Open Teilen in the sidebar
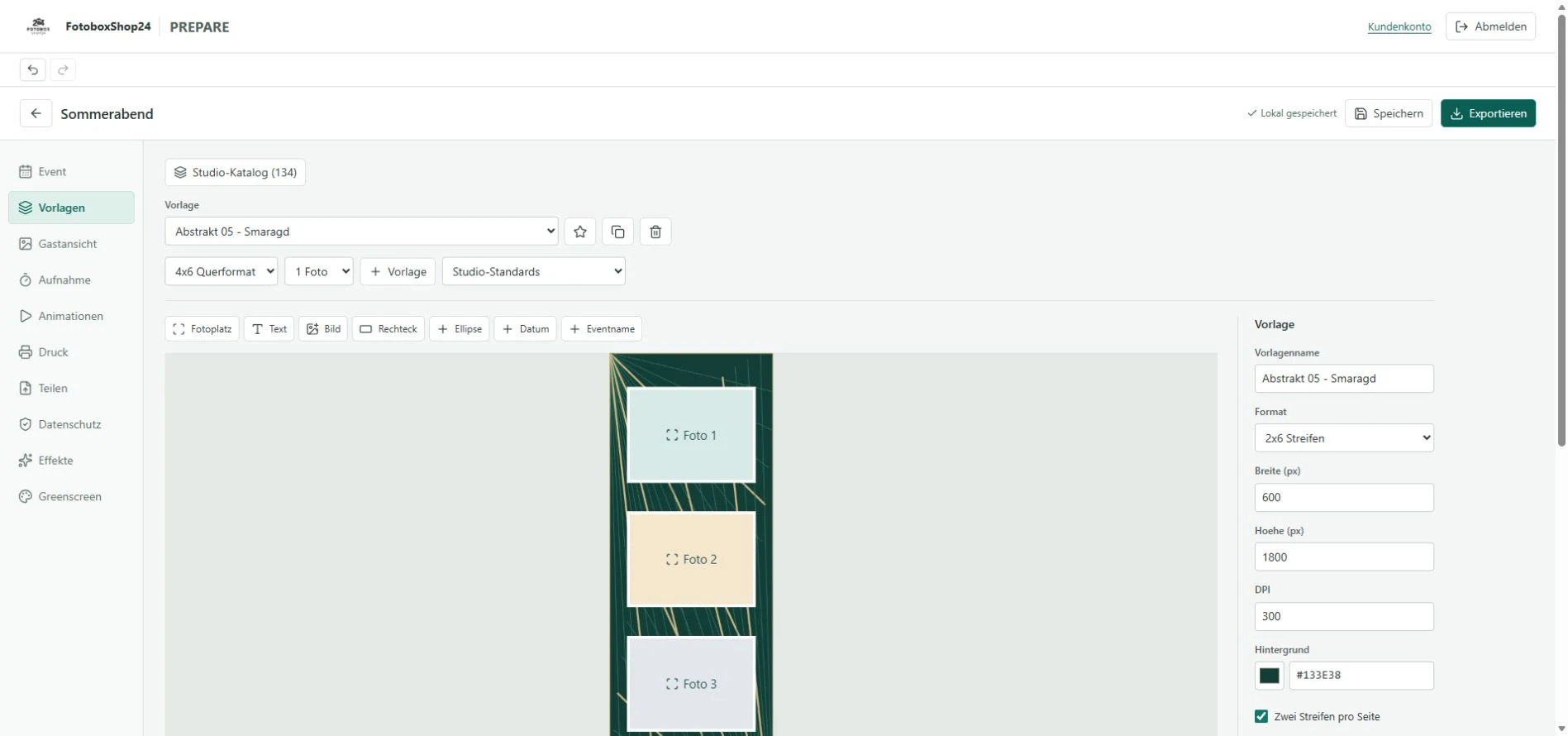This screenshot has height=736, width=1568. tap(71, 388)
